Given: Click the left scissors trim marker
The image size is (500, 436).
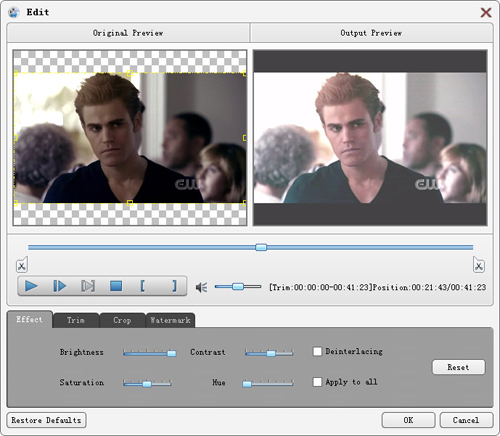Looking at the screenshot, I should click(22, 265).
